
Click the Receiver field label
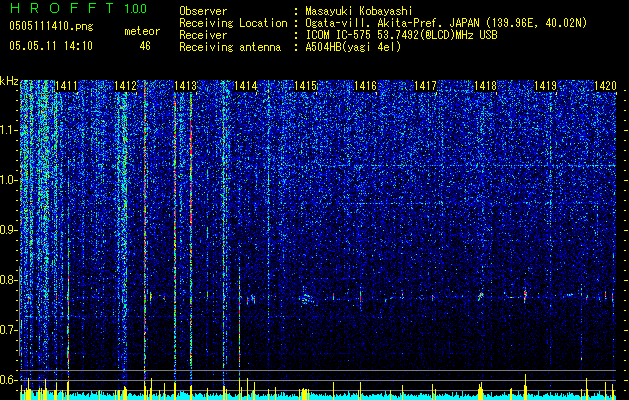(x=203, y=35)
